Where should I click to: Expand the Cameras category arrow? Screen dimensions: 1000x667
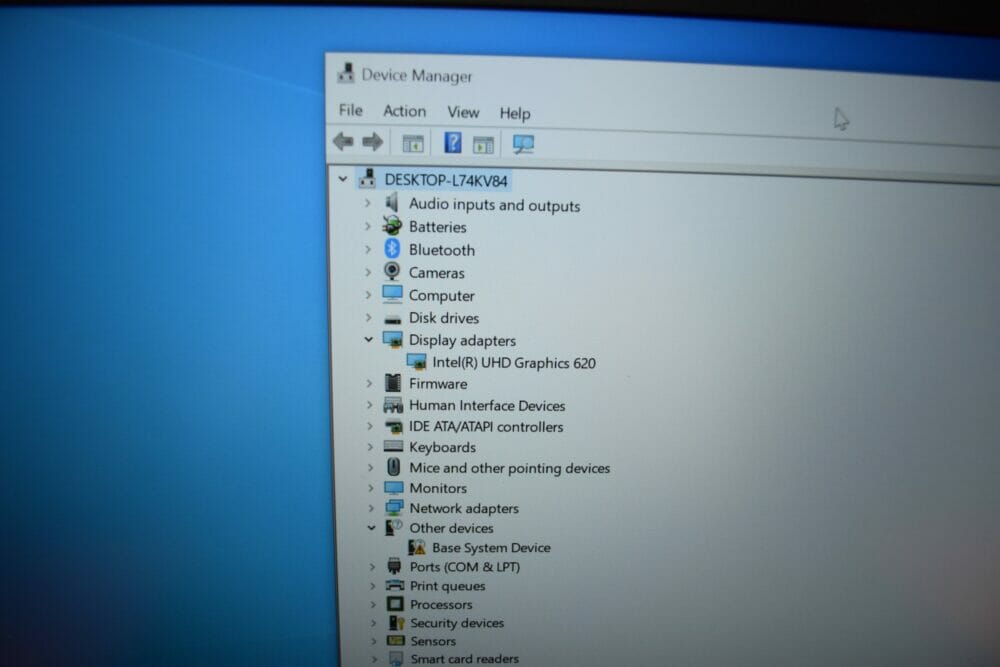pos(368,272)
